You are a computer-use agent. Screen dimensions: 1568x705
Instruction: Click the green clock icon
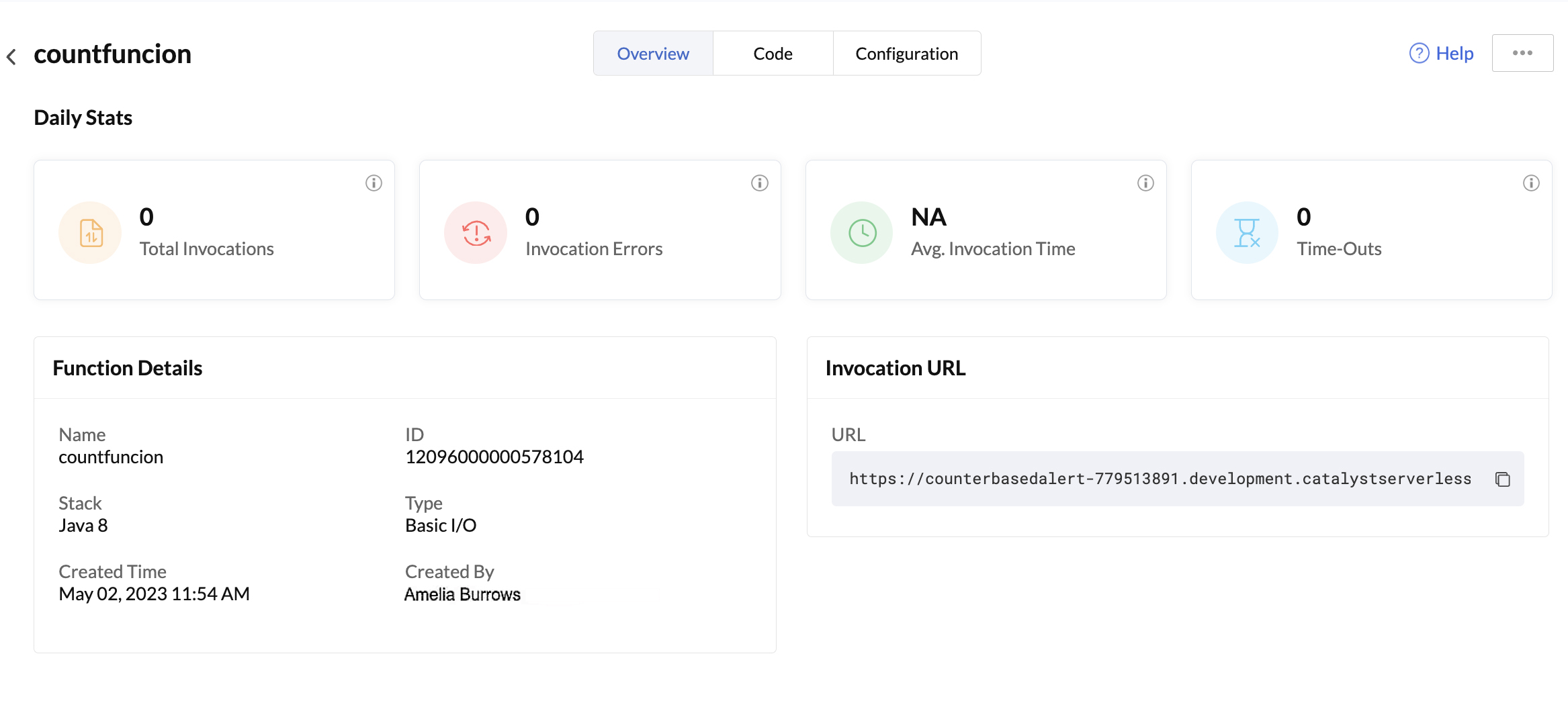point(862,233)
